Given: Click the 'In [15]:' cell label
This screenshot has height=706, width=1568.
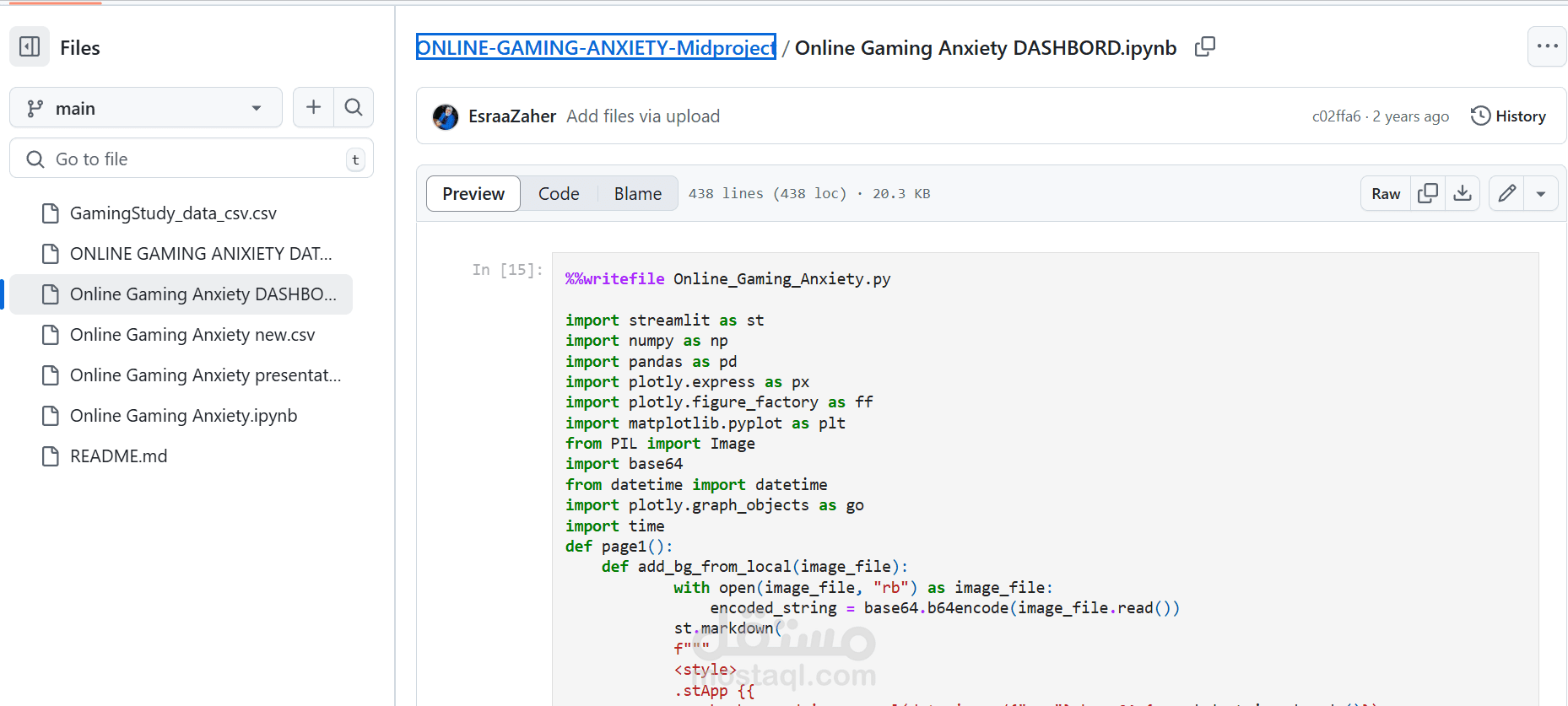Looking at the screenshot, I should pyautogui.click(x=508, y=270).
